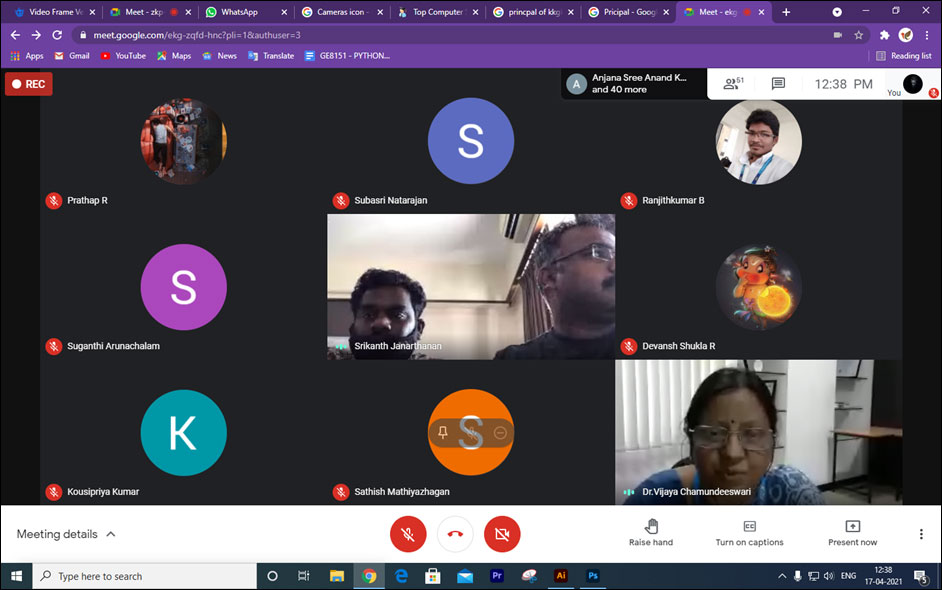Image resolution: width=942 pixels, height=590 pixels.
Task: Expand Meeting details chevron
Action: pos(111,534)
